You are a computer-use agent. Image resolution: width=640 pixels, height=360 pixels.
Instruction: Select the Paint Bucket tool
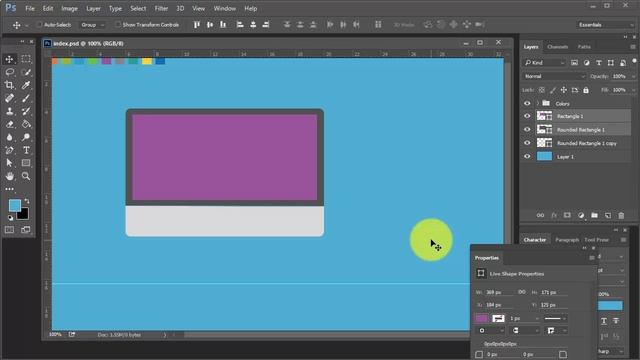click(26, 124)
